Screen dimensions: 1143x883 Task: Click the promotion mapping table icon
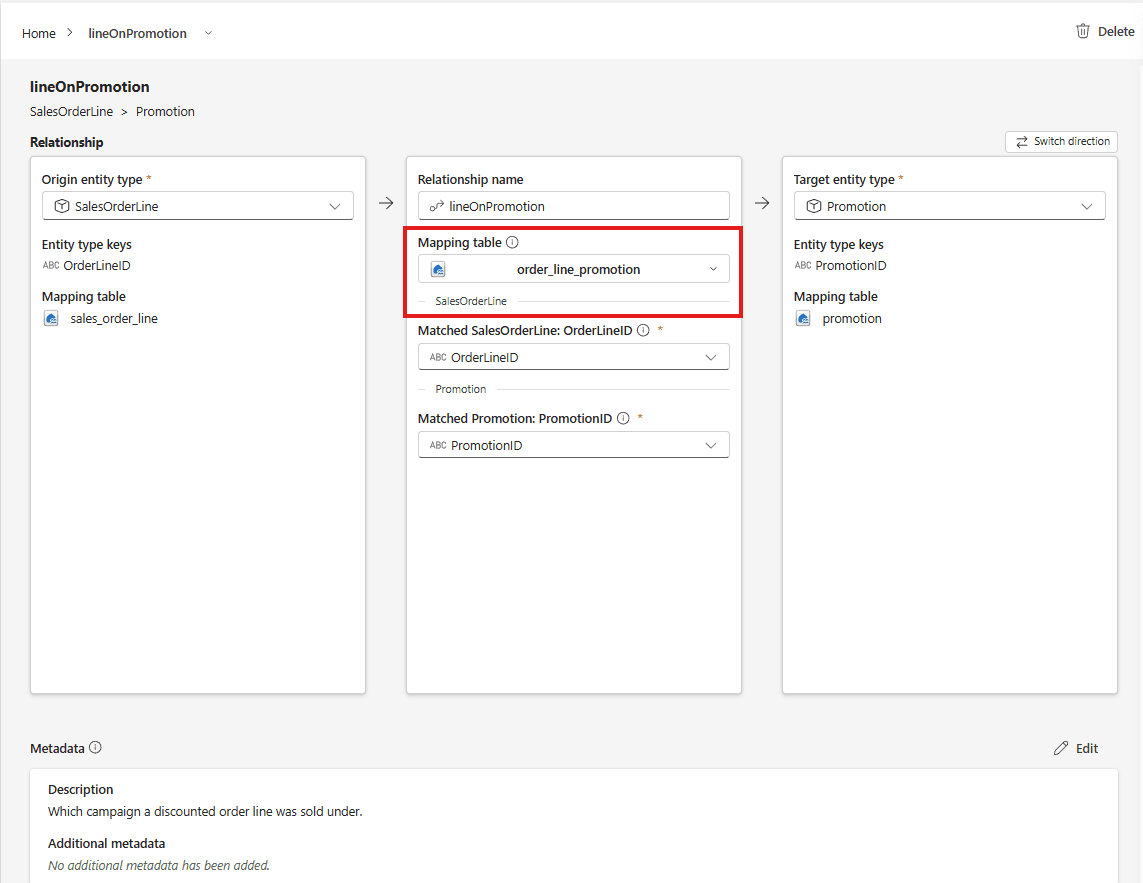pos(803,319)
